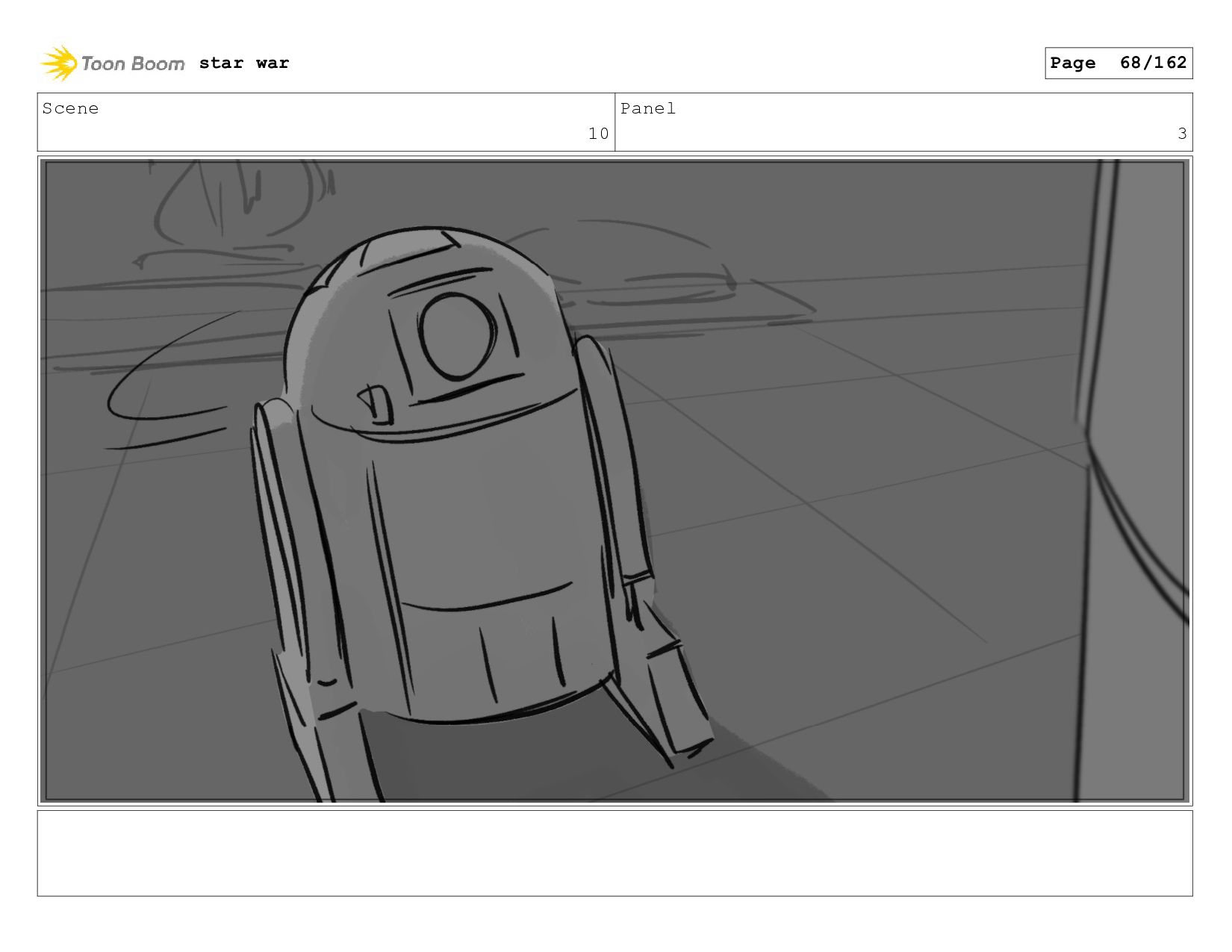Click the panel number '3'
Screen dimensions: 1232x952
tap(1182, 134)
